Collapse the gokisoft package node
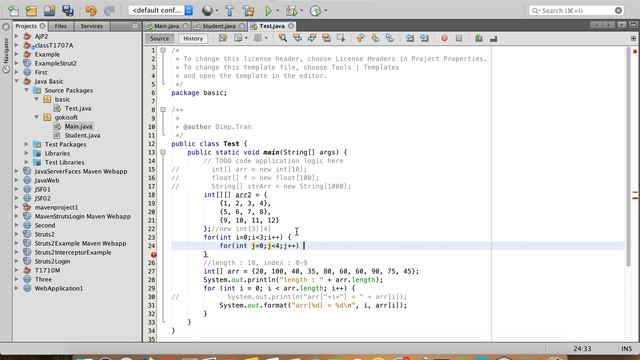The width and height of the screenshot is (640, 360). click(37, 117)
